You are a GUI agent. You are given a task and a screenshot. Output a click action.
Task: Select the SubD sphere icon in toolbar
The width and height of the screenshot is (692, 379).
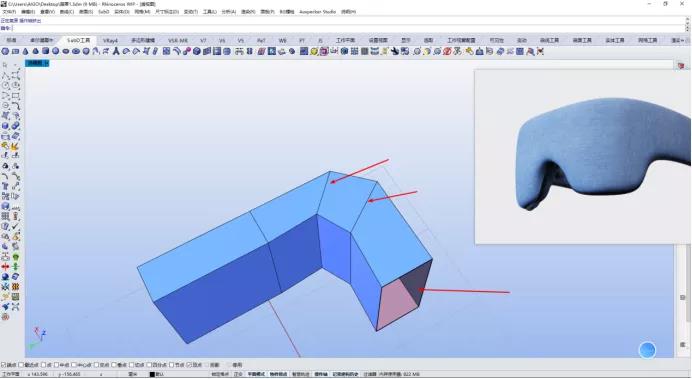pyautogui.click(x=56, y=52)
